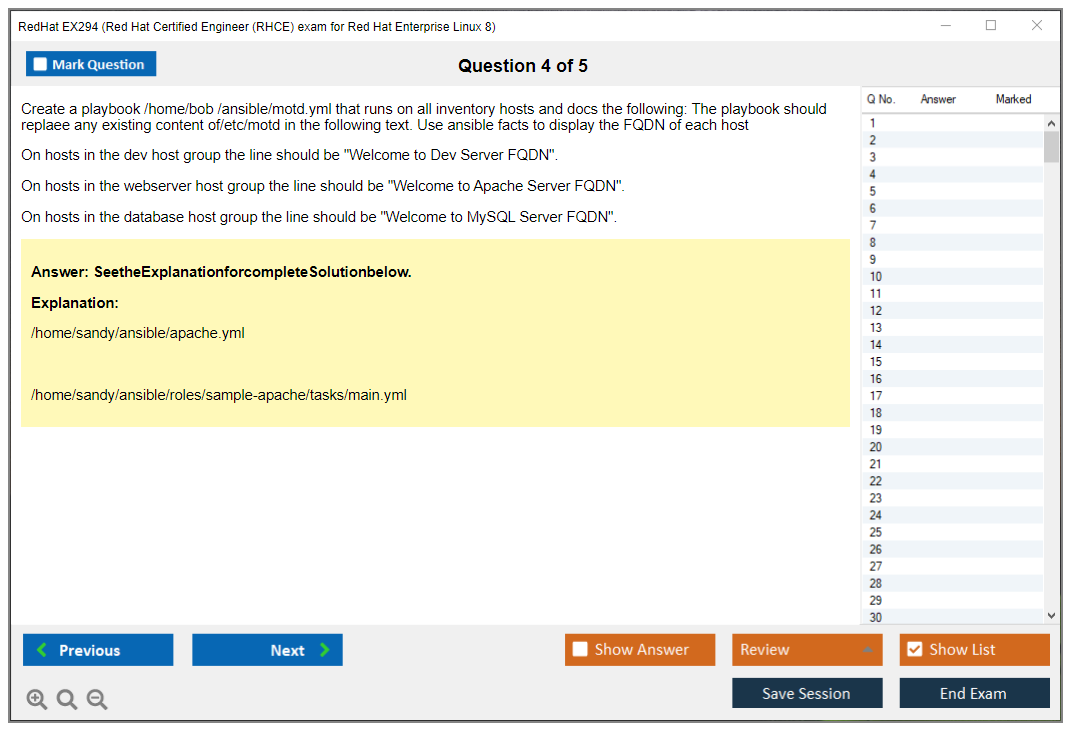The image size is (1075, 735).
Task: Click the Answer column header
Action: tap(938, 99)
